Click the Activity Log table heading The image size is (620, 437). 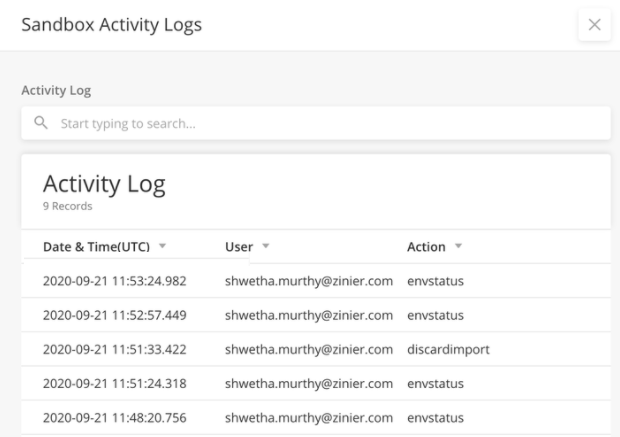pos(104,184)
